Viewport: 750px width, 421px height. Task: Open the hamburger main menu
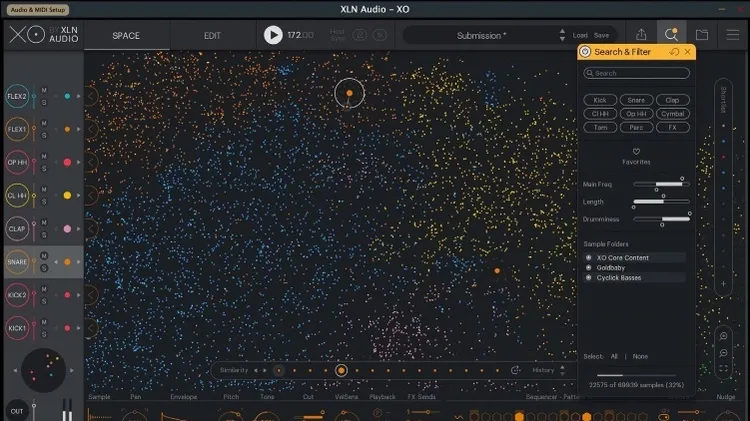coord(733,35)
